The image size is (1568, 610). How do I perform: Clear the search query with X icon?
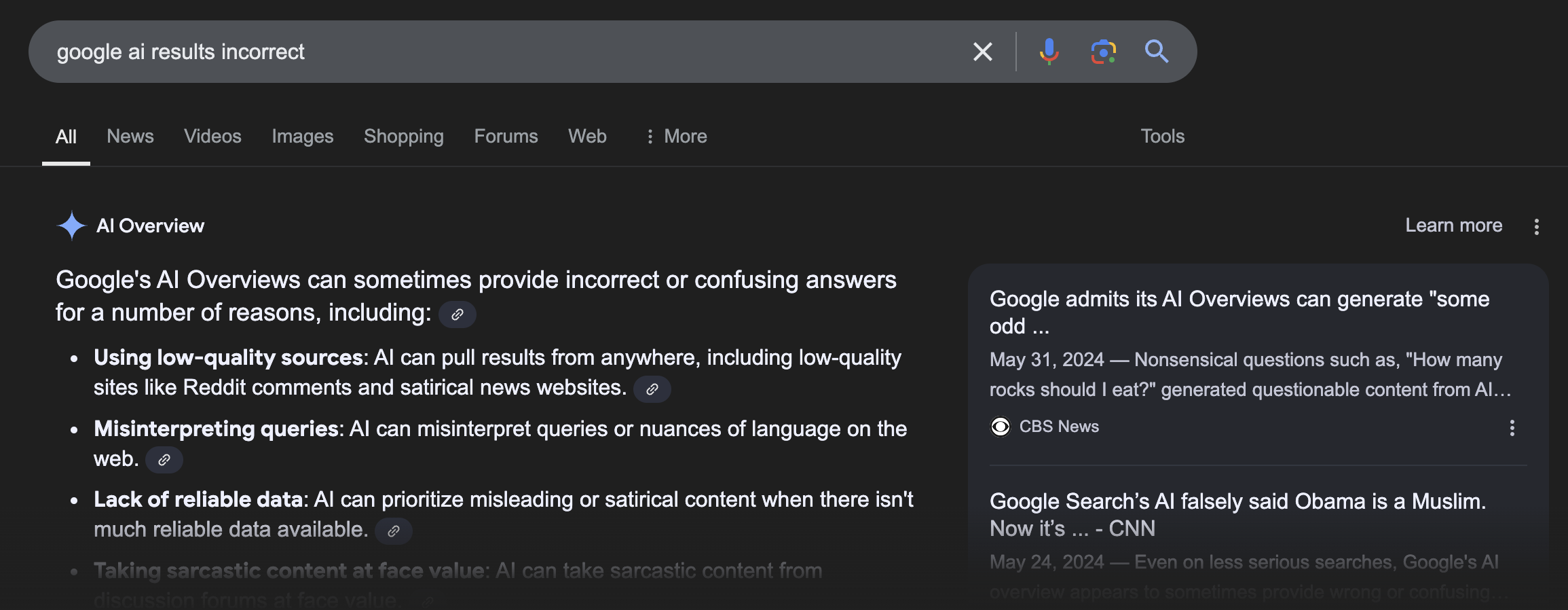click(982, 52)
